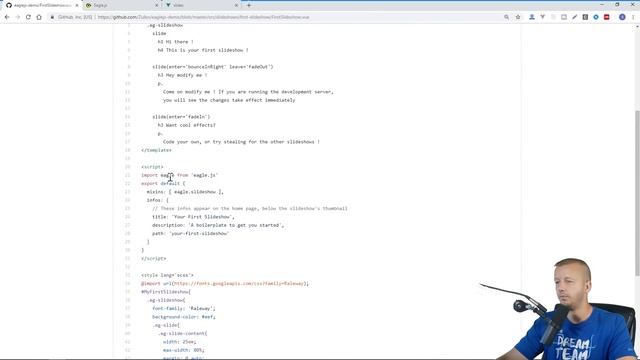Close the GitHub FirstSlideshow tab
640x360 pixels.
(77, 5)
